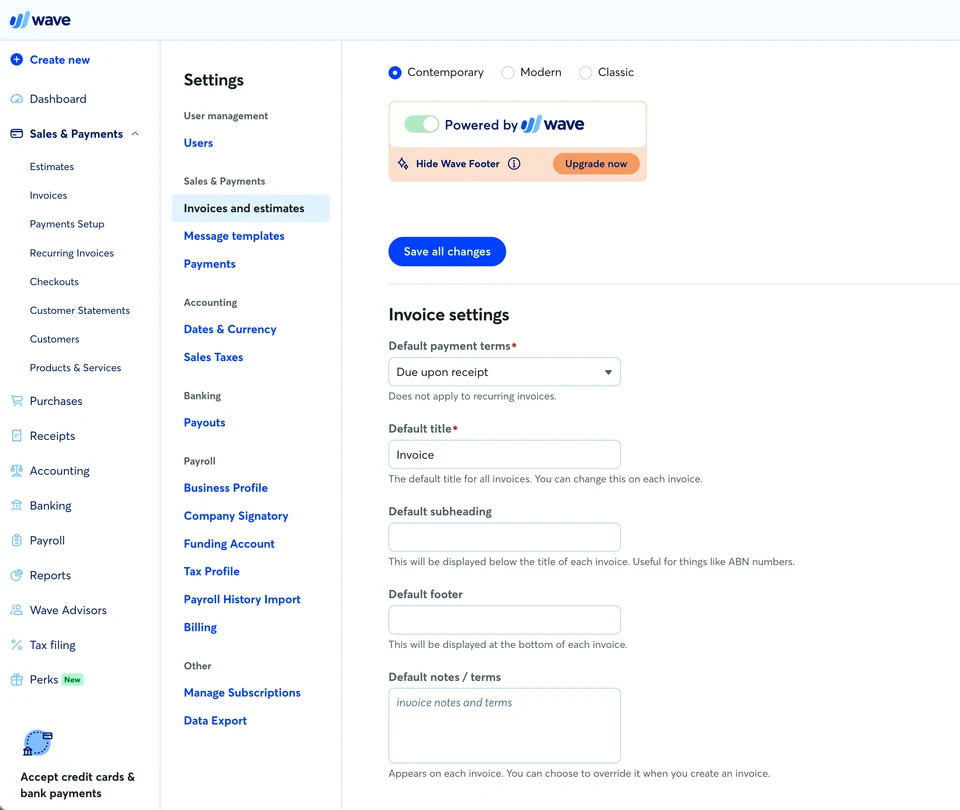This screenshot has width=960, height=810.
Task: Open Estimates in the sidebar
Action: [x=52, y=167]
